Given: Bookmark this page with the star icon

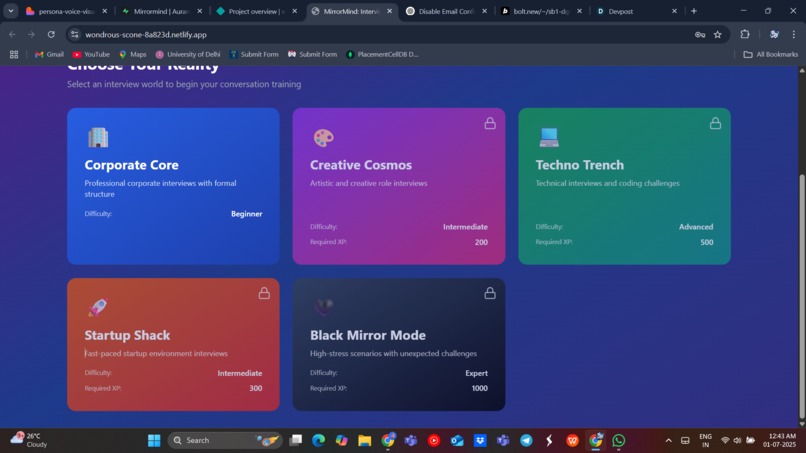Looking at the screenshot, I should tap(718, 34).
